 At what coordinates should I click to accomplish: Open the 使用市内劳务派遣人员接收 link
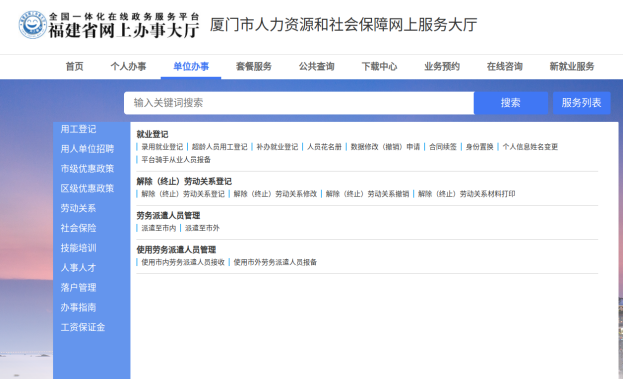click(x=183, y=262)
